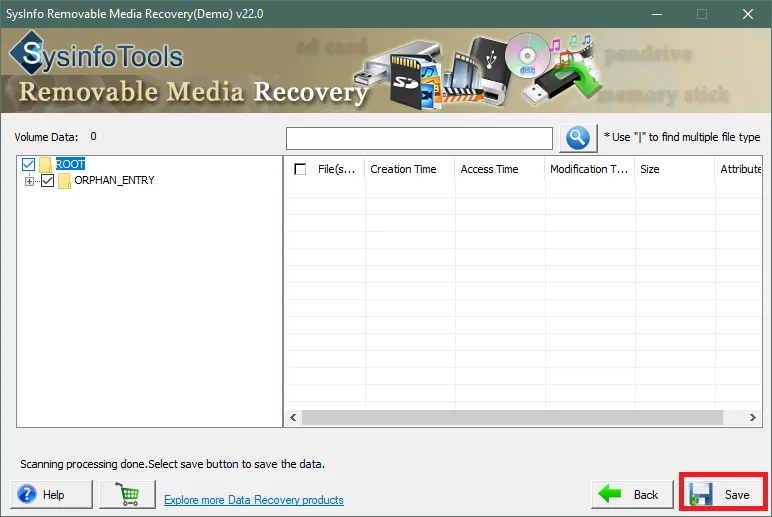
Task: Sort by Attribute column header
Action: (738, 169)
